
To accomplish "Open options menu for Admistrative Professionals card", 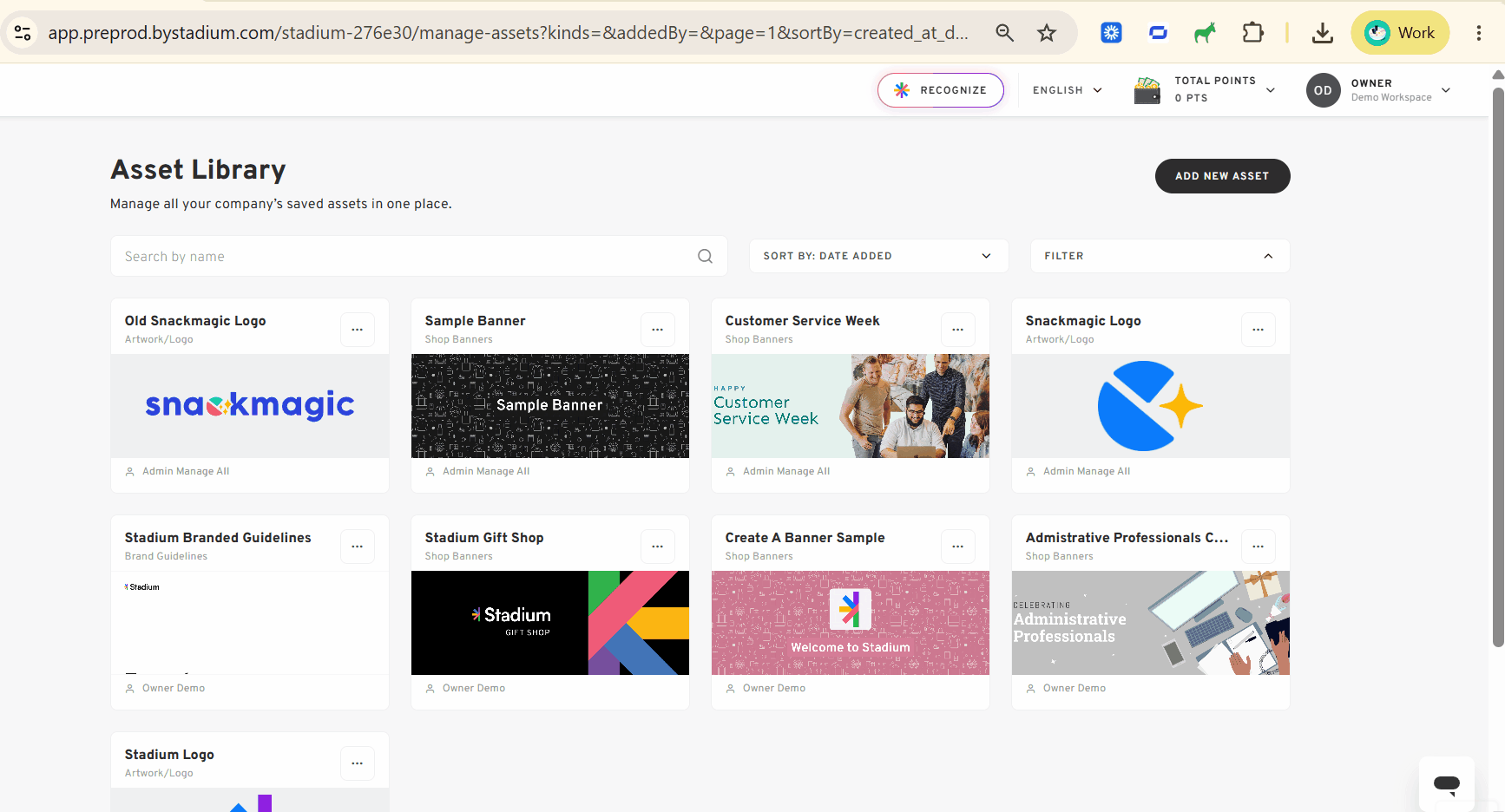I will click(1258, 547).
